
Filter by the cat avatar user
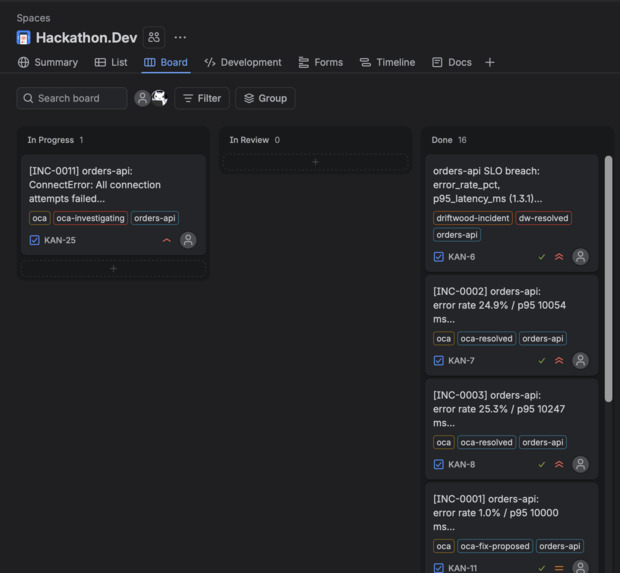coord(160,98)
